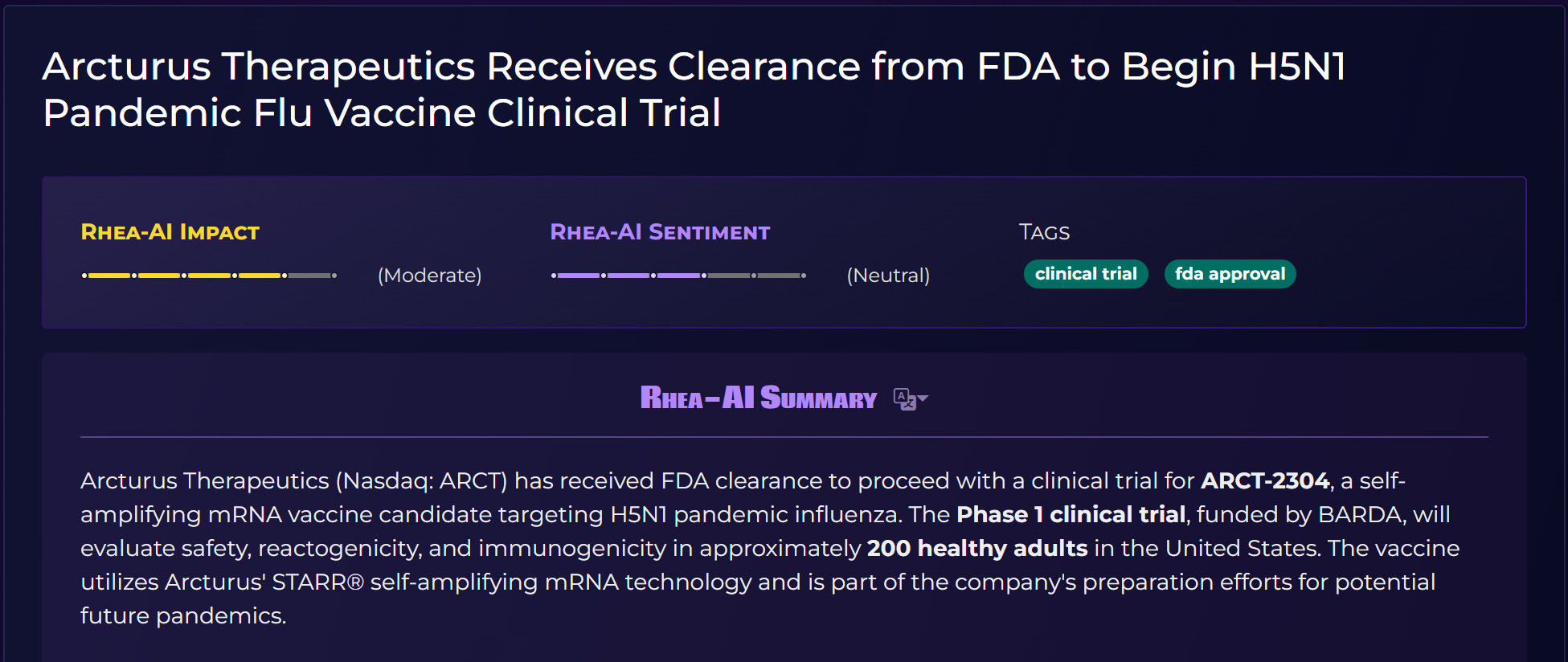Expand the translate dropdown arrow
Image resolution: width=1568 pixels, height=662 pixels.
(x=923, y=398)
